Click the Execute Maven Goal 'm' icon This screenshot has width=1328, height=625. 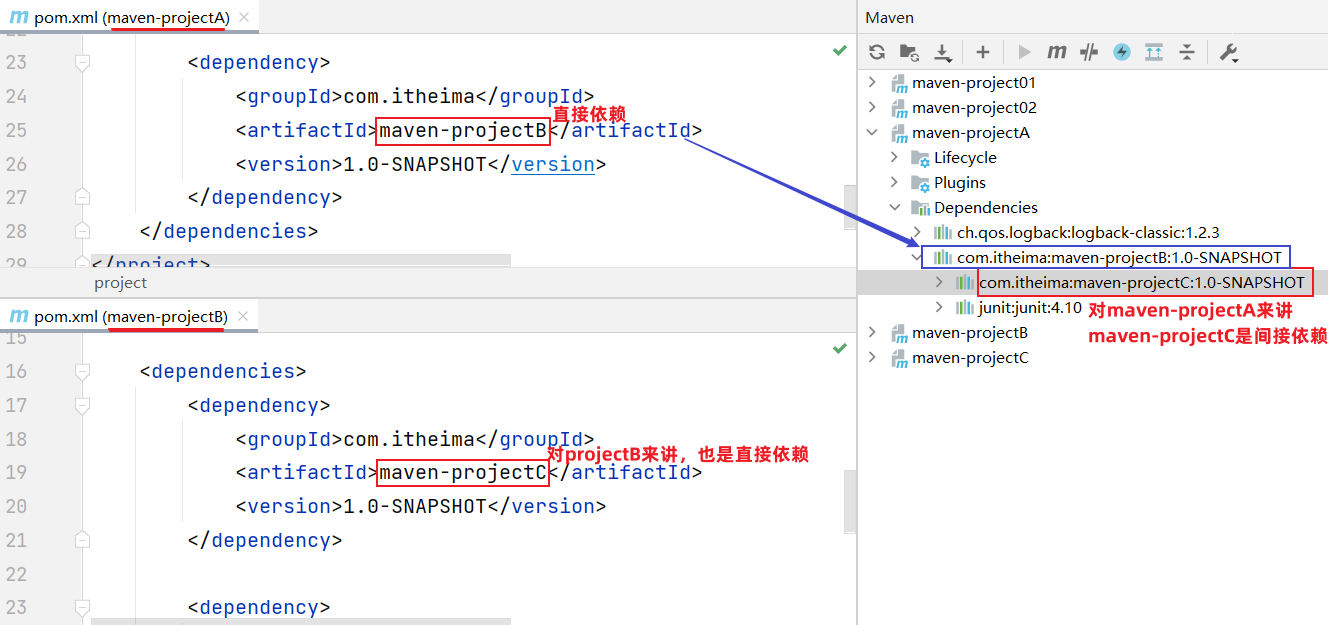(x=1057, y=52)
